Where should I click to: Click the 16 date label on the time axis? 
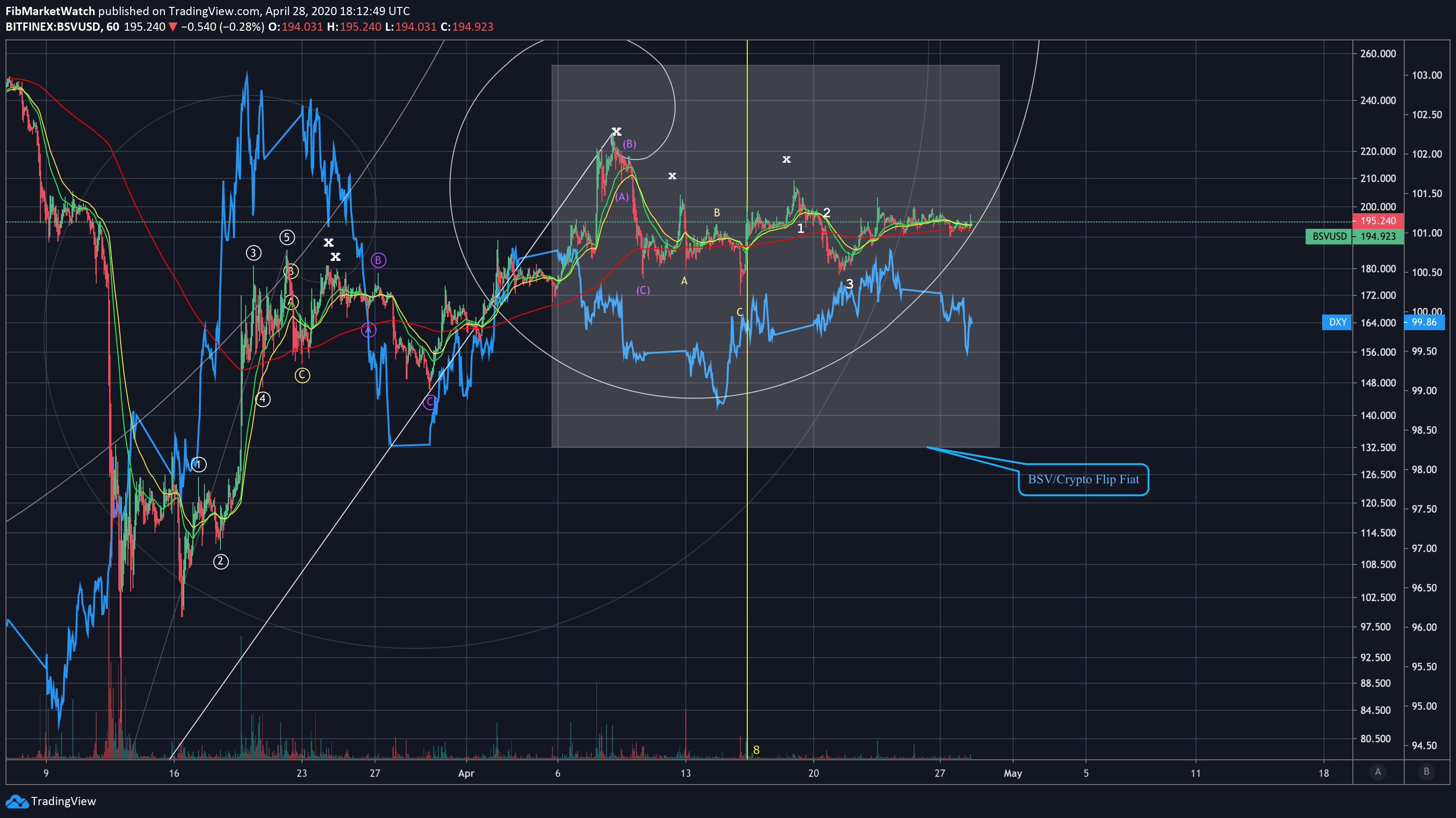(174, 774)
